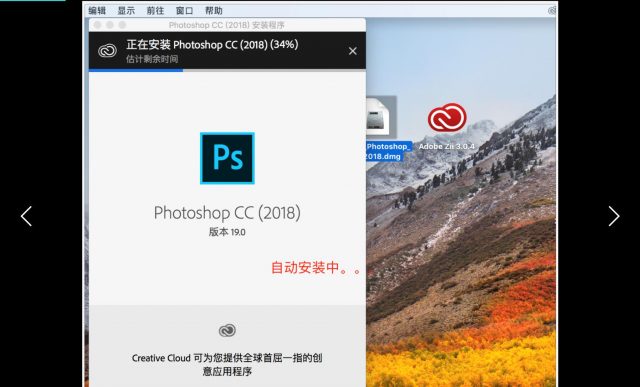Click the "版本 19.0" version text
Viewport: 640px width, 387px height.
(227, 232)
